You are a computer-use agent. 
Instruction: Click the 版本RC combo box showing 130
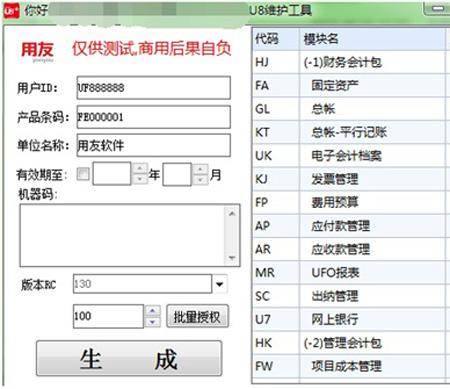click(142, 284)
